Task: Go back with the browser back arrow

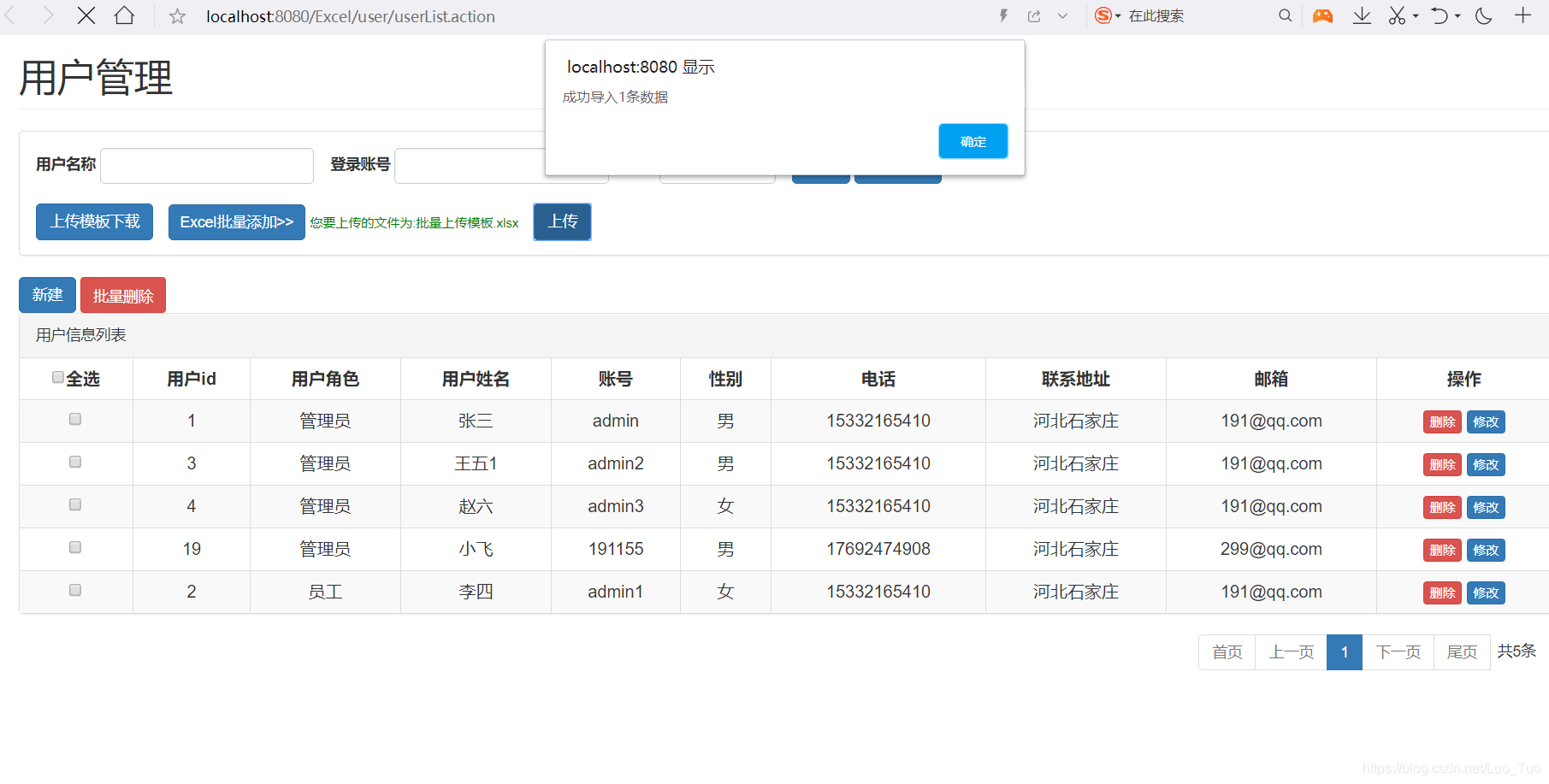Action: [x=10, y=15]
